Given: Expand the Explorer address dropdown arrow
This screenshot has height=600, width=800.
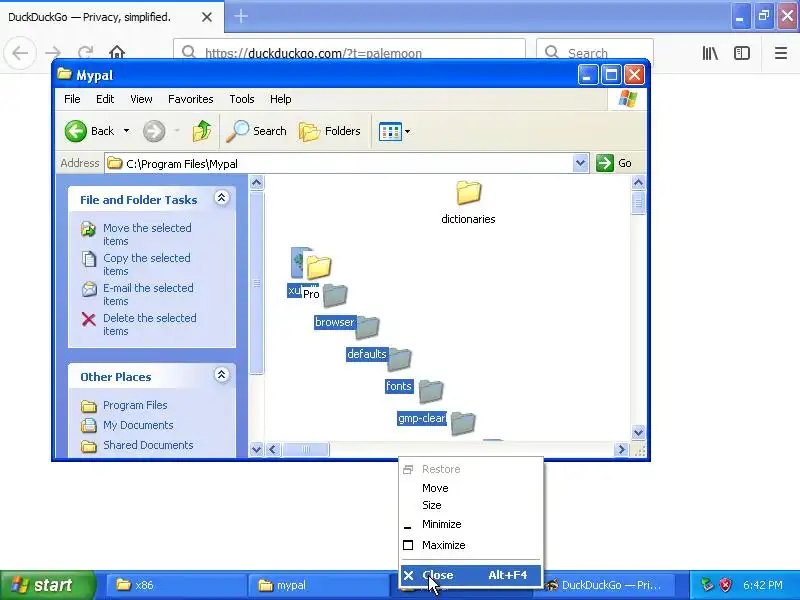Looking at the screenshot, I should (x=580, y=163).
